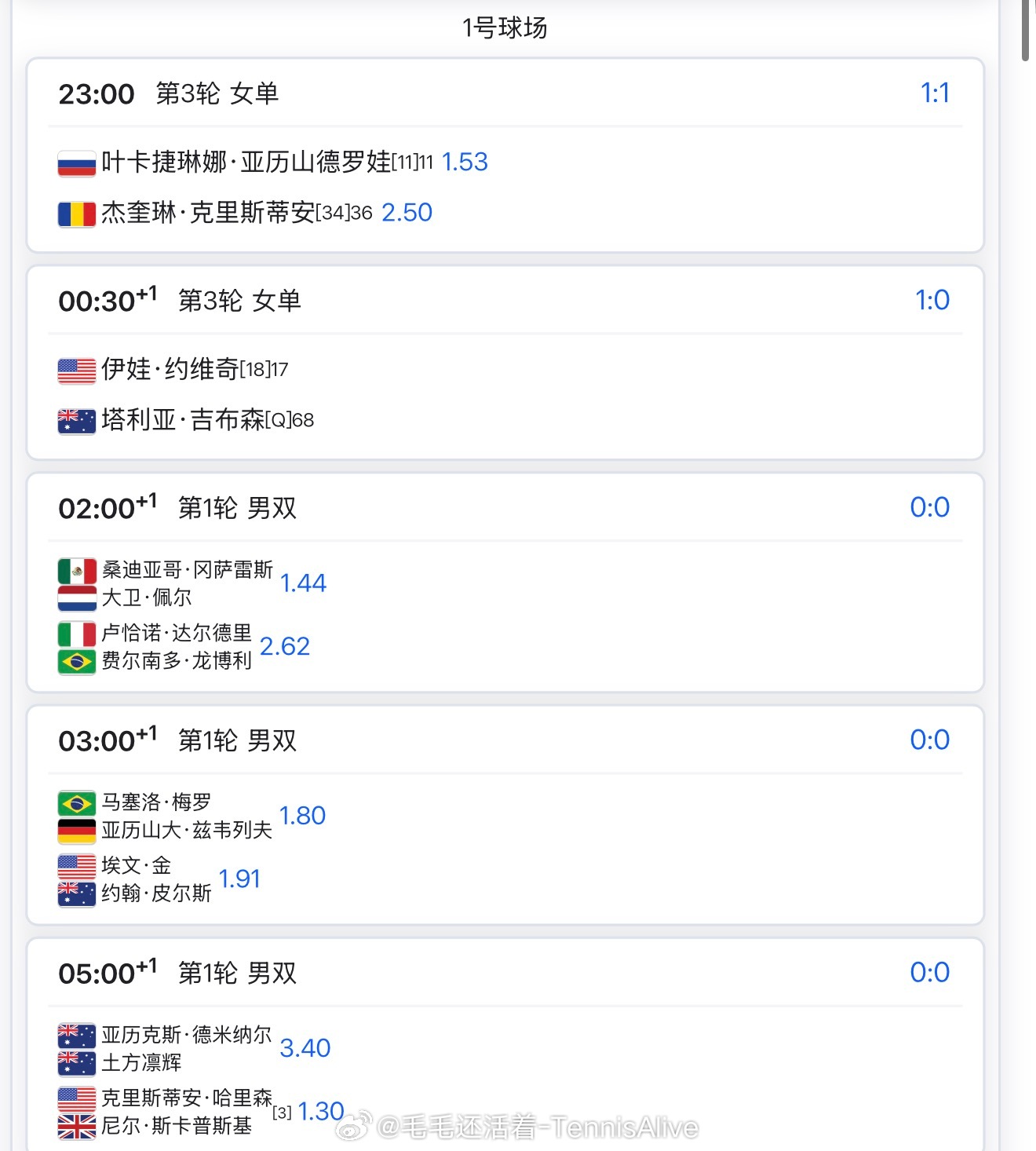Click the 1号球场 court header
The height and width of the screenshot is (1151, 1036).
(x=505, y=28)
